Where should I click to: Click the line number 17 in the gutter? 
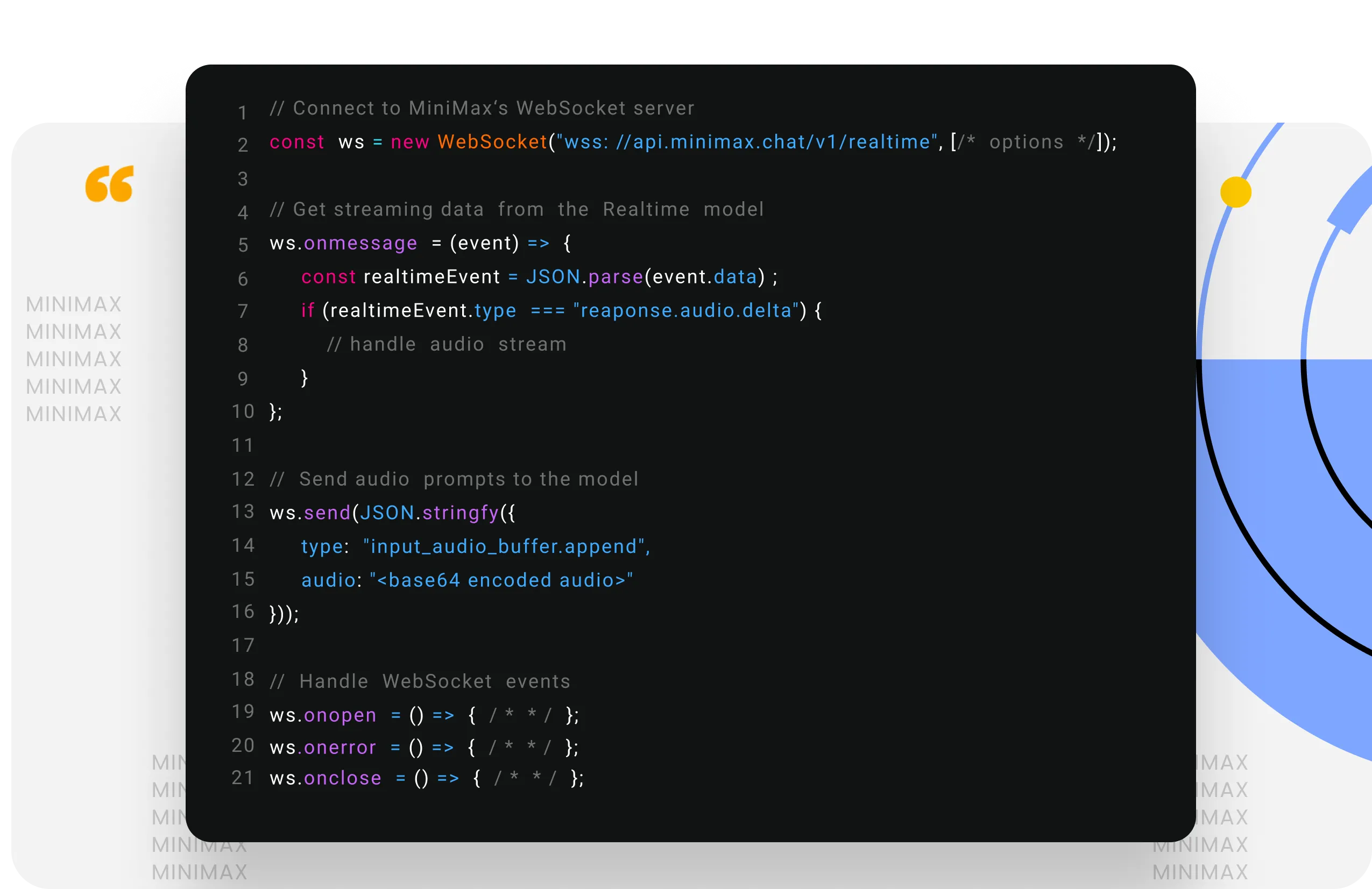tap(243, 645)
